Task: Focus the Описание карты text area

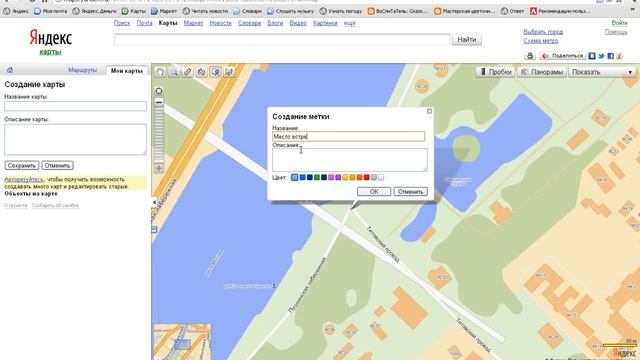Action: [76, 139]
